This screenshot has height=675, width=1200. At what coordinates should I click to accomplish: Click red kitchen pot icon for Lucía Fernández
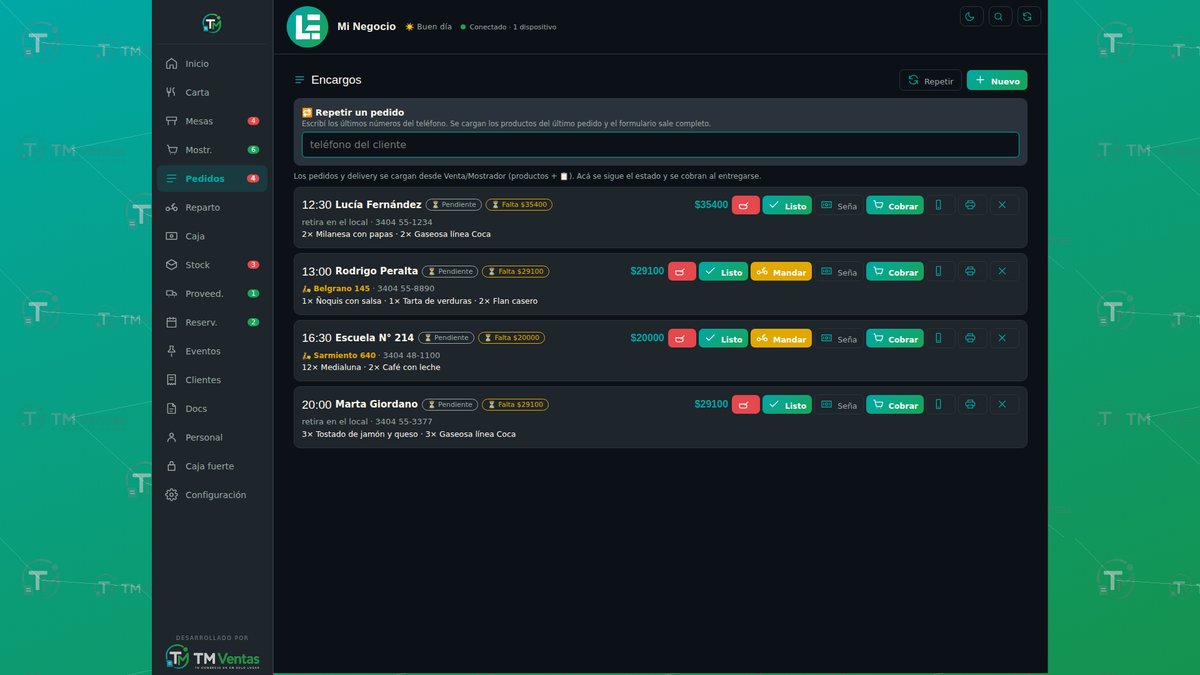tap(746, 205)
